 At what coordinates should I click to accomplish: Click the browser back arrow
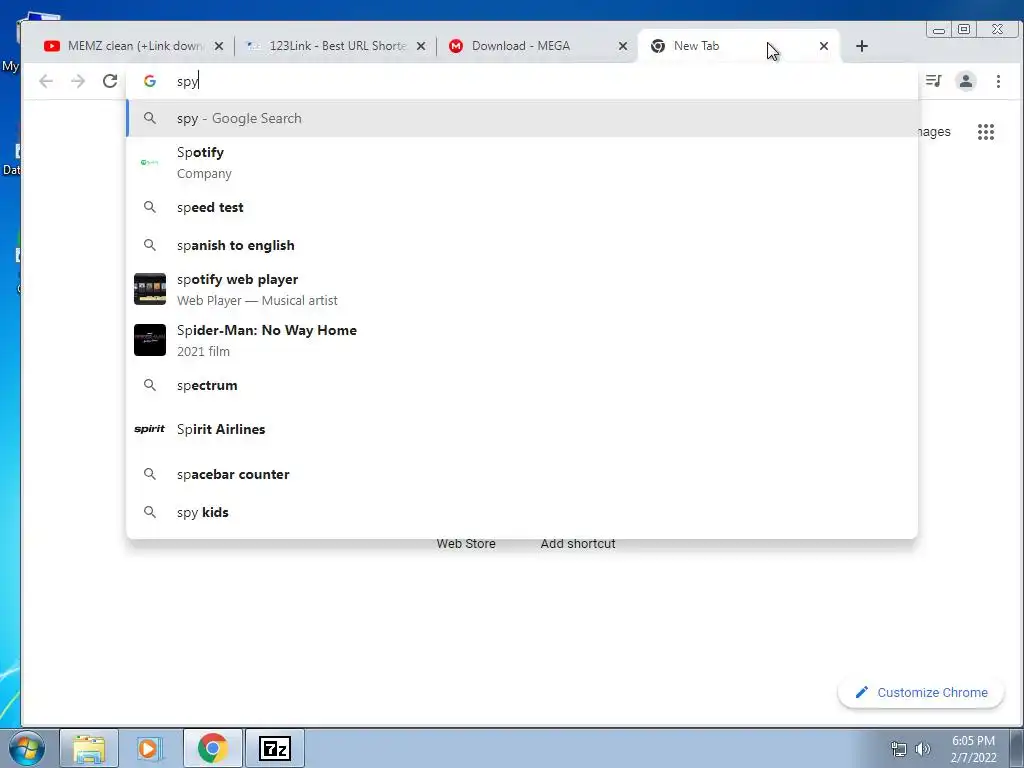point(46,81)
